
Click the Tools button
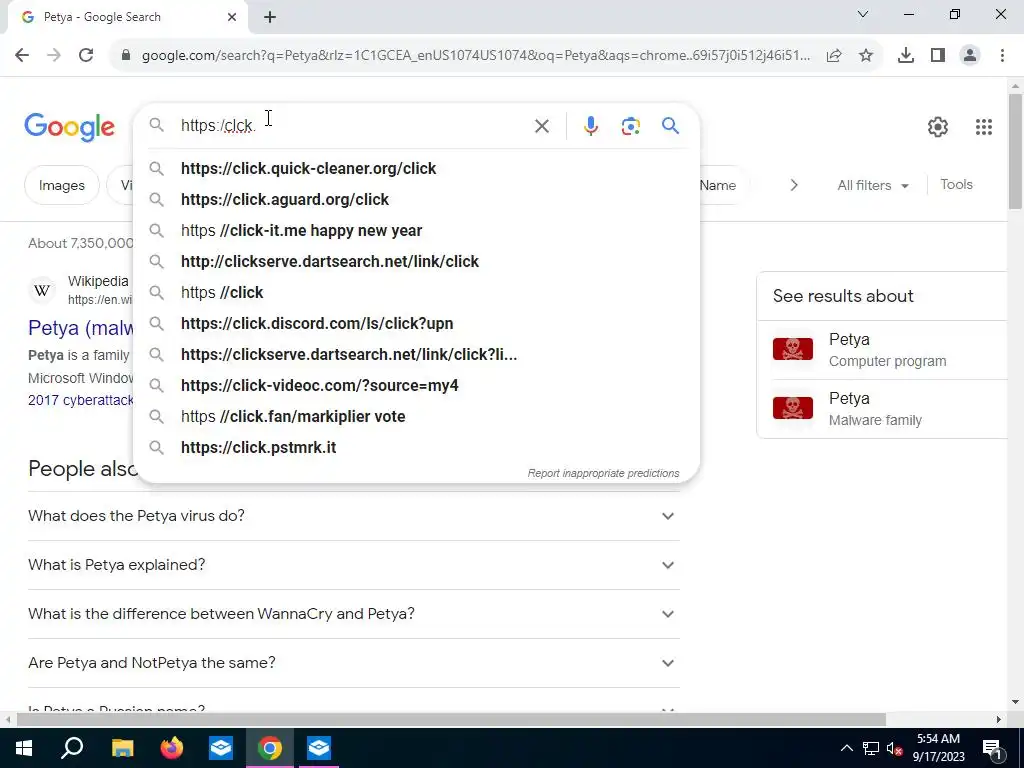(x=956, y=185)
